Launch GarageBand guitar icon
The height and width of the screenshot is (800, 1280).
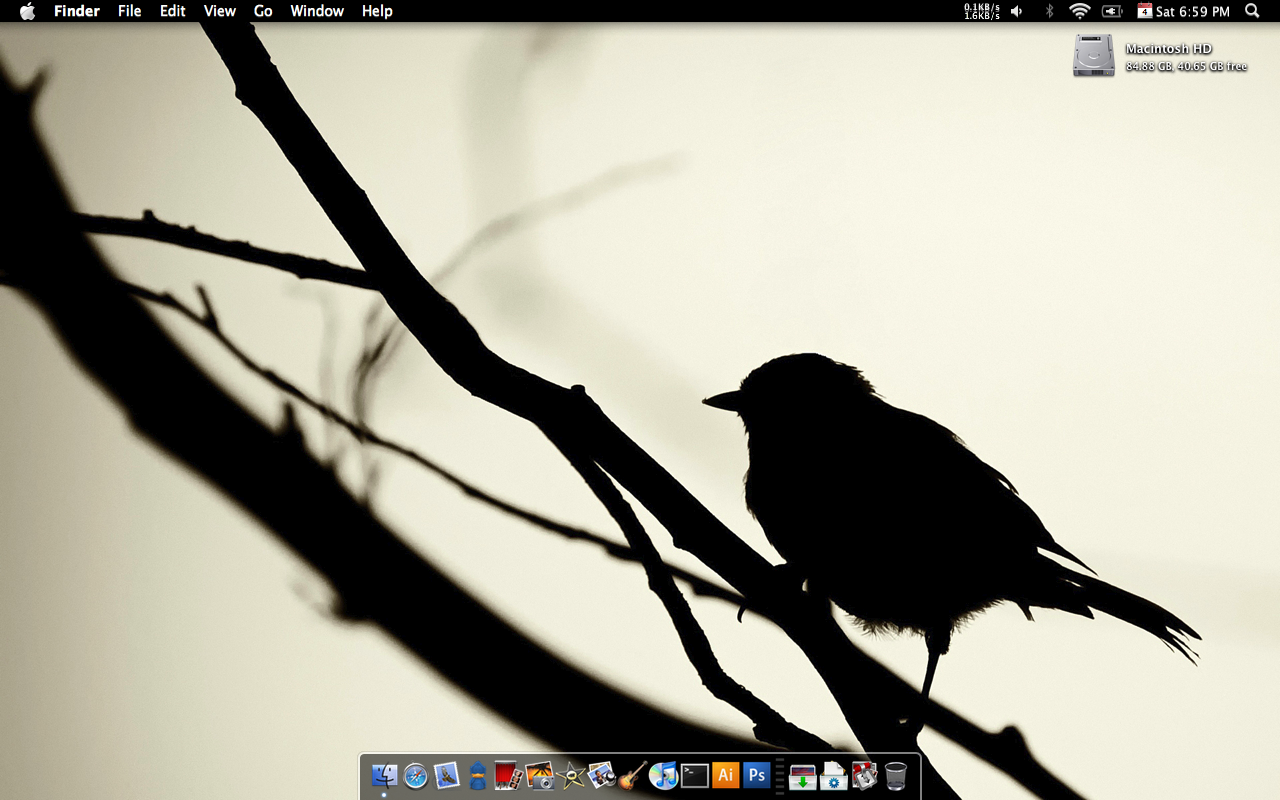[x=632, y=775]
